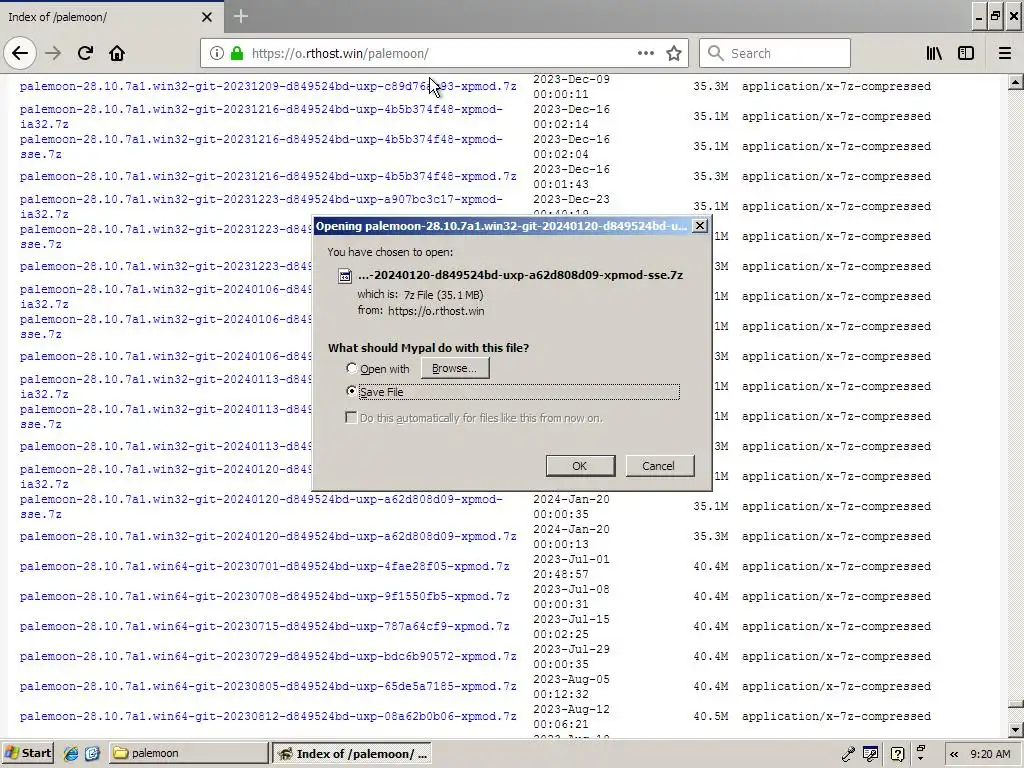Show site information icon in address bar

tap(217, 54)
